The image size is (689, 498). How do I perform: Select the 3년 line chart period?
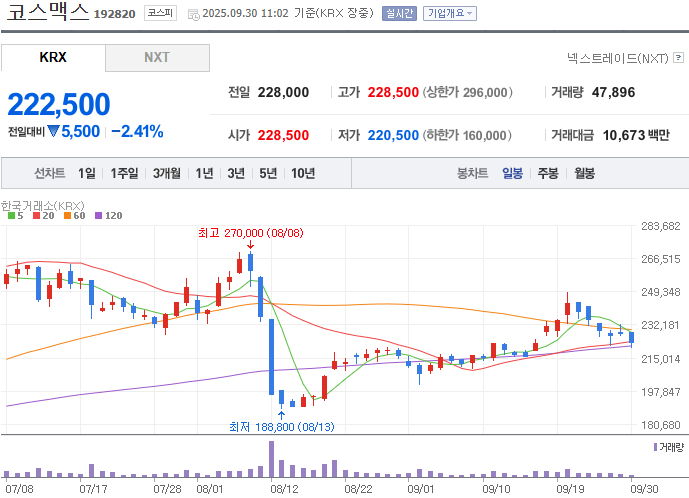click(236, 173)
